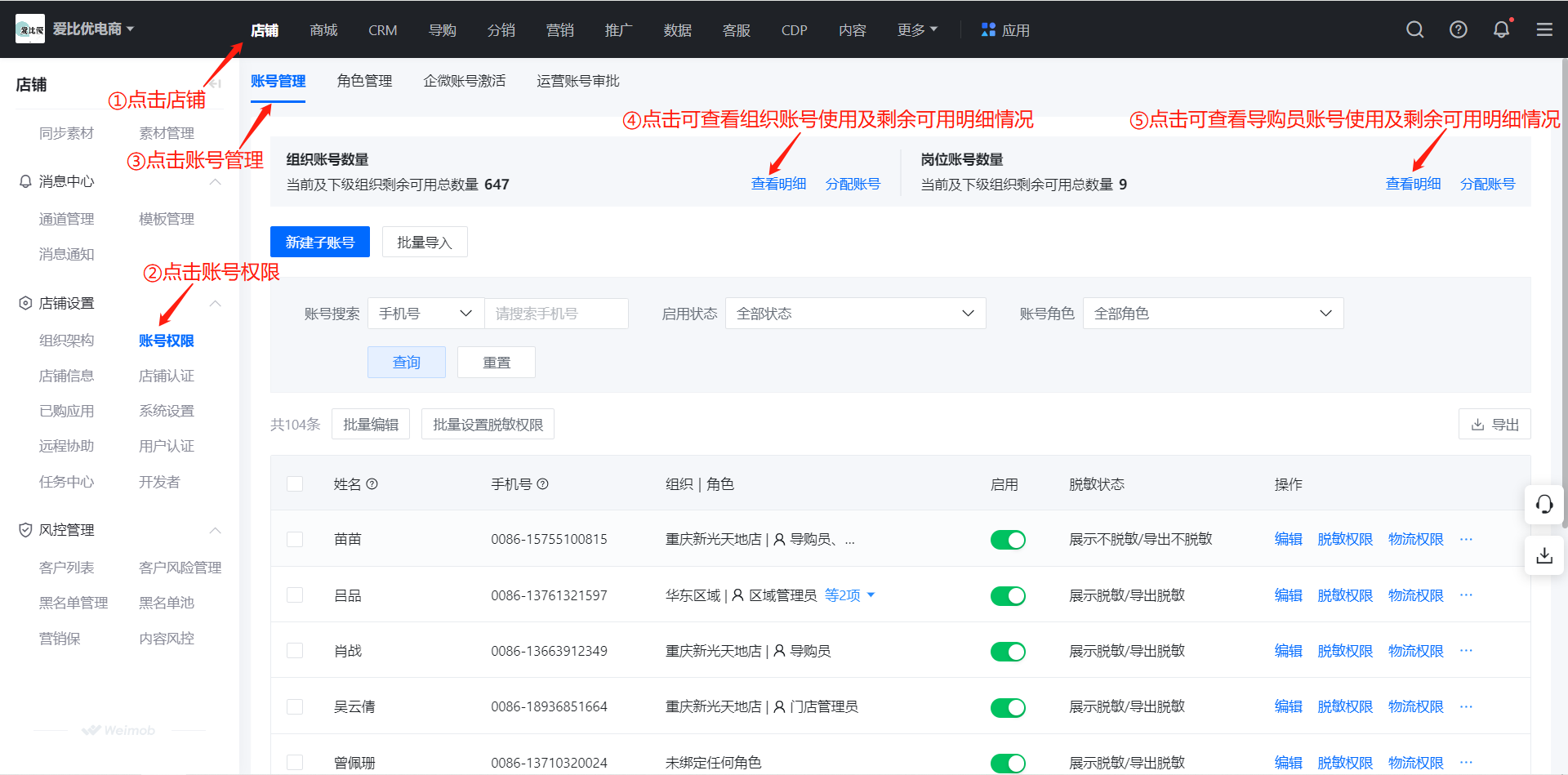This screenshot has height=775, width=1568.
Task: Click the 应用 apps grid icon
Action: coord(988,30)
